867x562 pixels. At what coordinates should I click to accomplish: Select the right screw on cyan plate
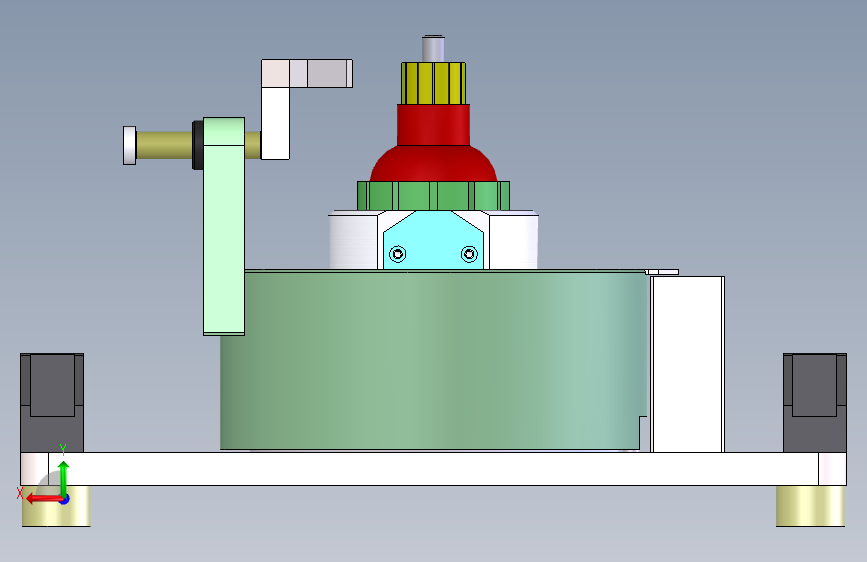click(469, 254)
